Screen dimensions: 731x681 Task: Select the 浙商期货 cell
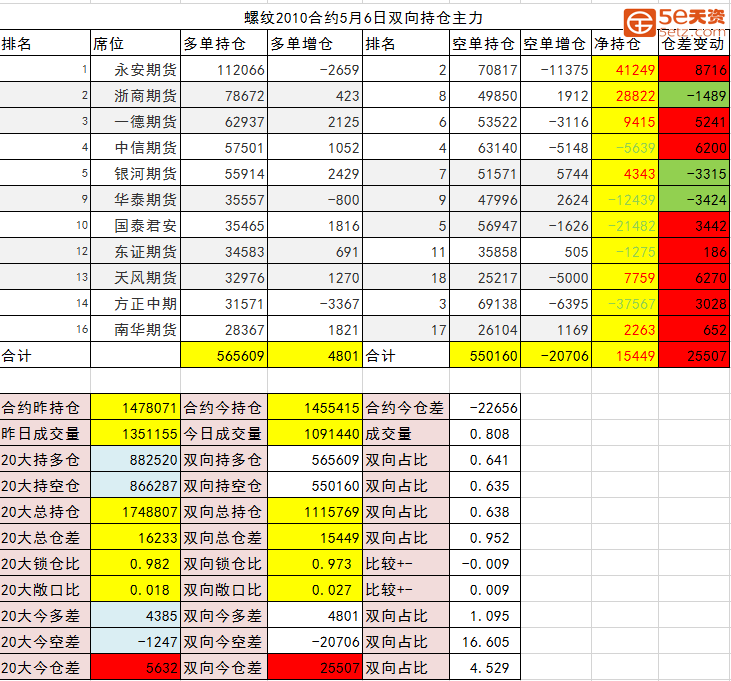[x=135, y=96]
